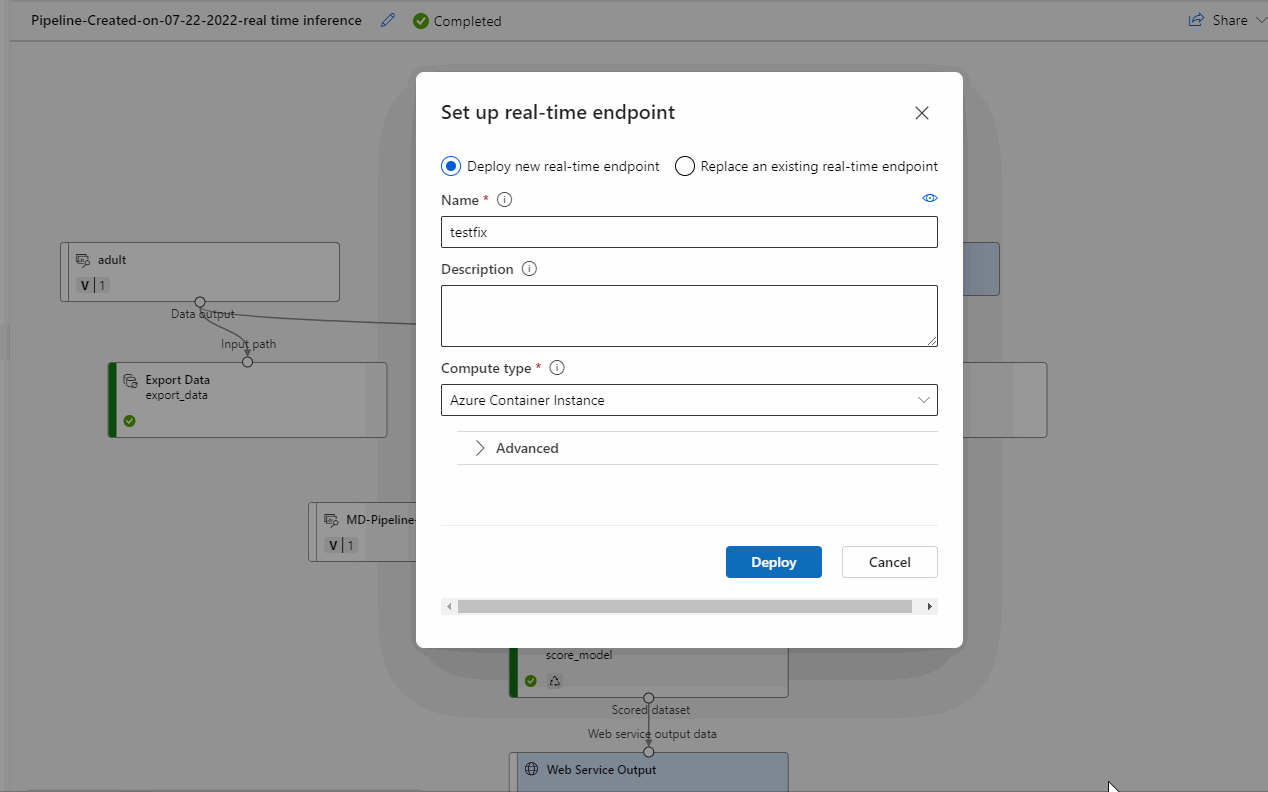Expand the Advanced section
Screen dimensions: 1268x792
tap(480, 447)
